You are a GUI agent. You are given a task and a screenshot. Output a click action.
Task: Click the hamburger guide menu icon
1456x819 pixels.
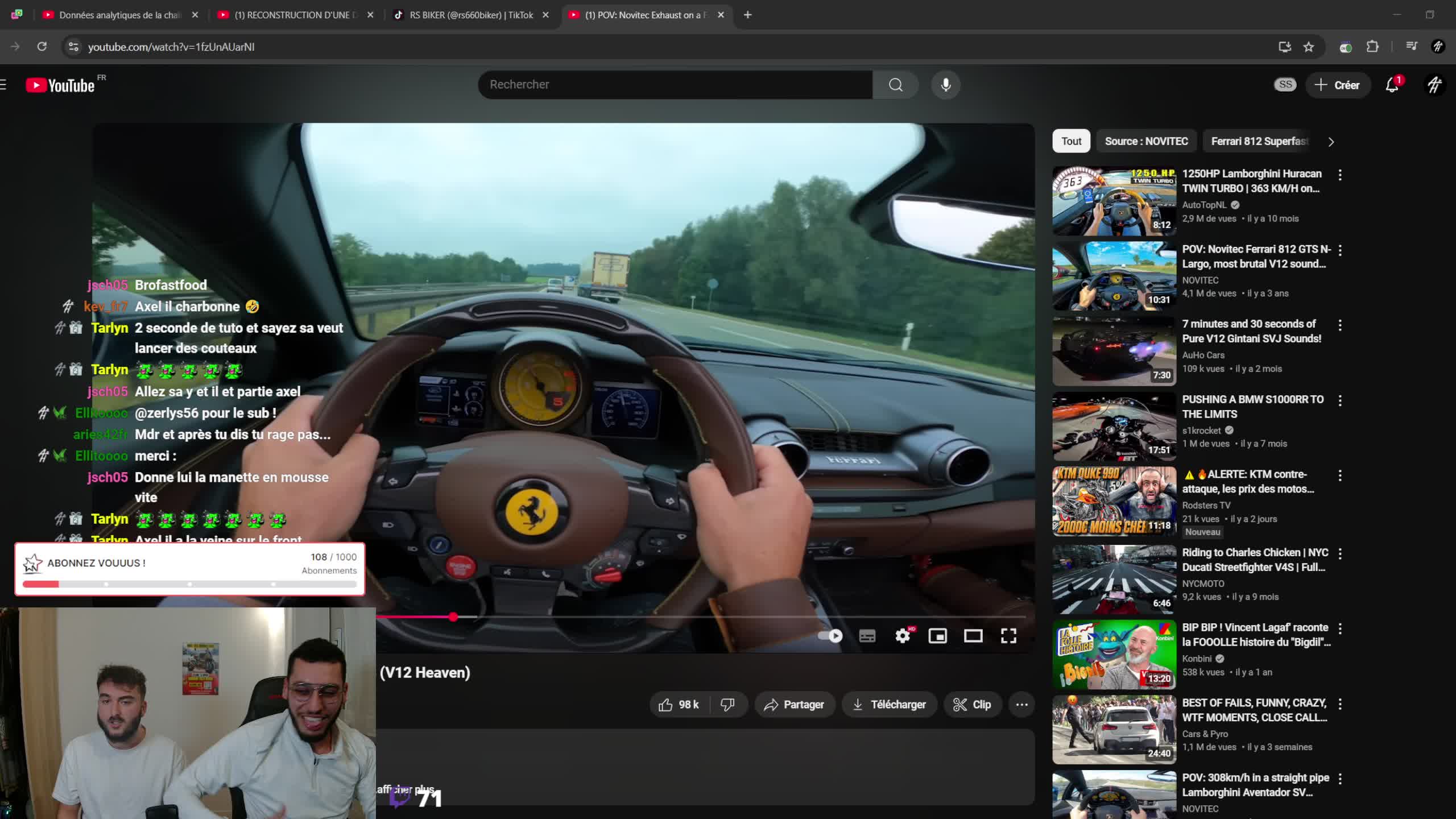pyautogui.click(x=3, y=85)
